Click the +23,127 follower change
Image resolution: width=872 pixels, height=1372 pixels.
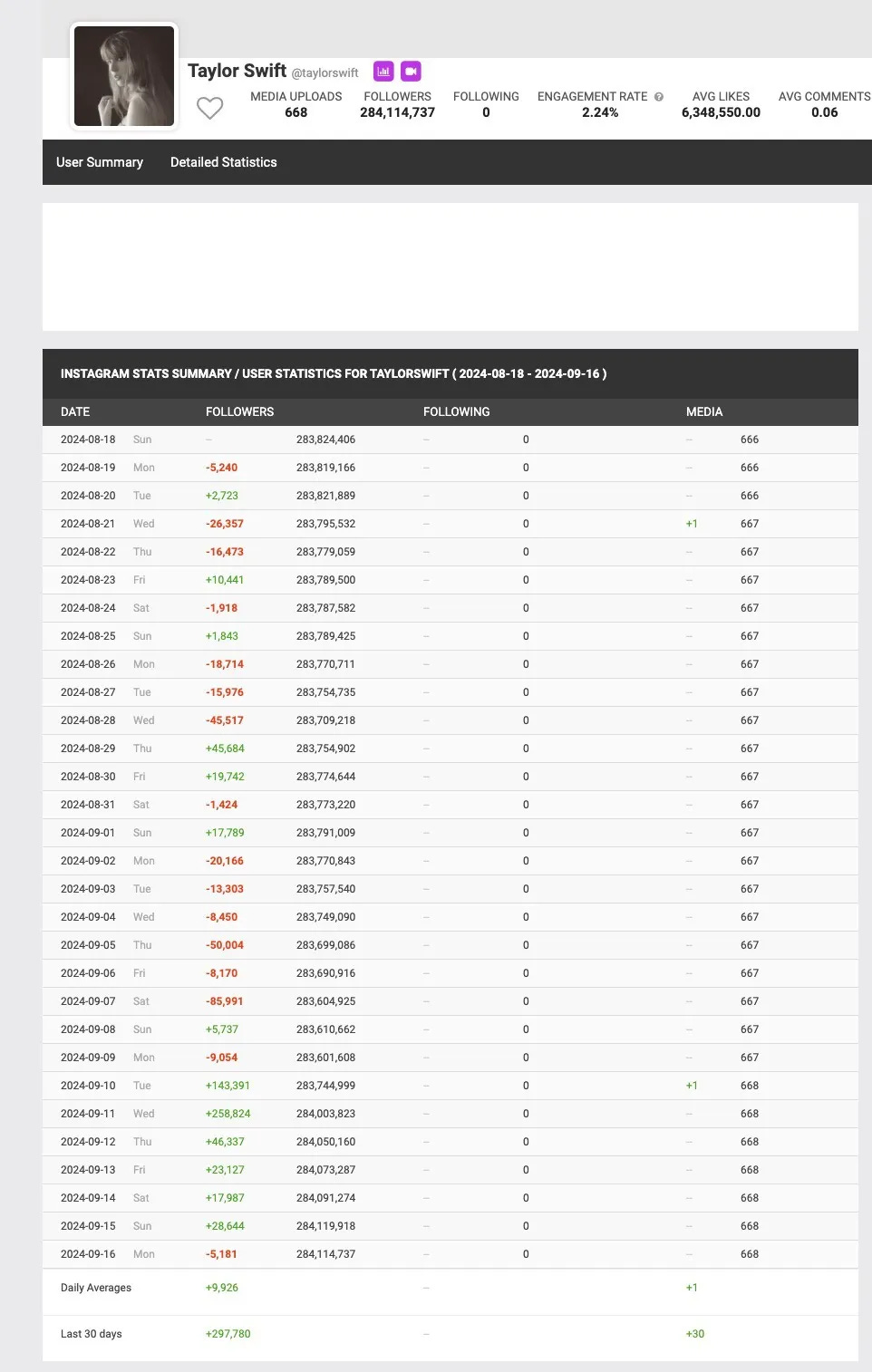pos(225,1170)
